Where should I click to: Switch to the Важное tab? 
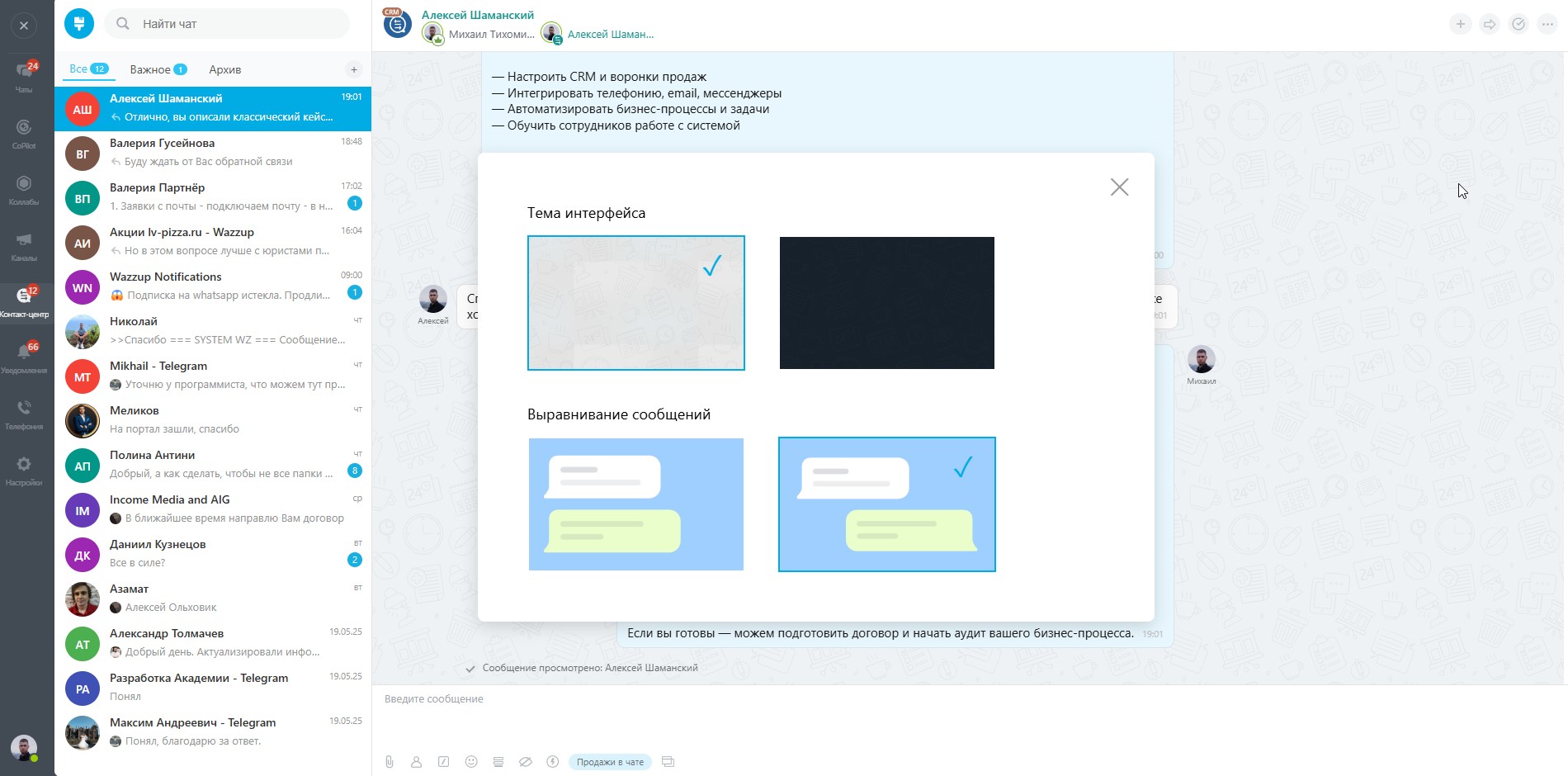[157, 69]
